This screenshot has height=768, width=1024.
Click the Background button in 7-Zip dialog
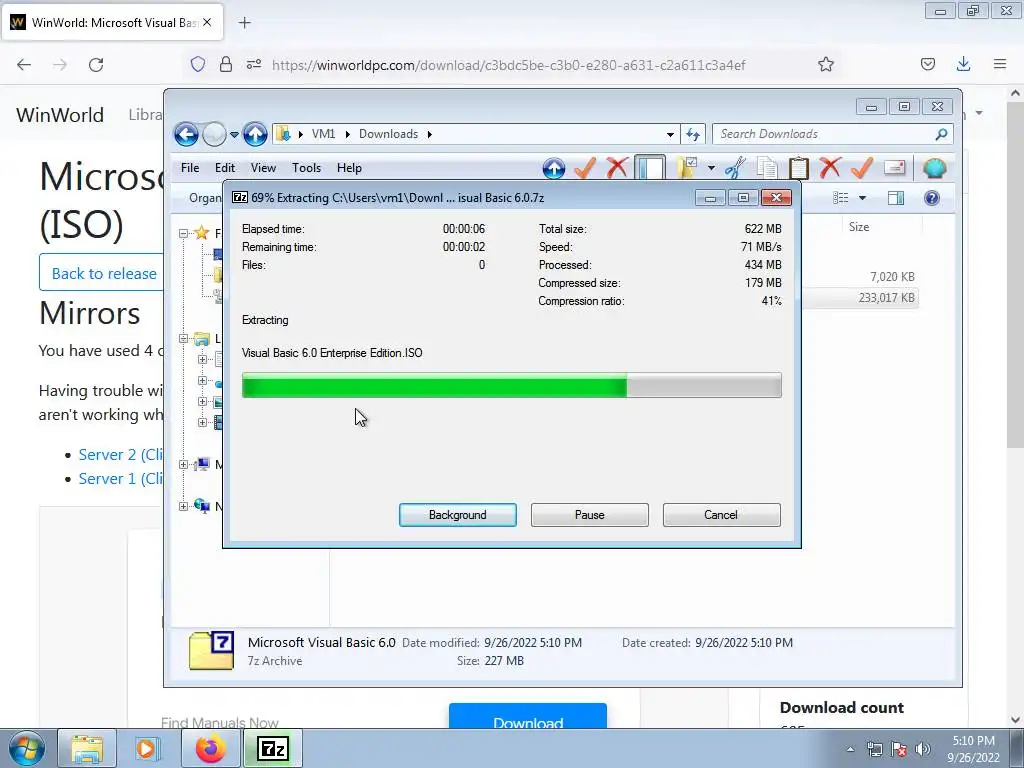pyautogui.click(x=458, y=515)
